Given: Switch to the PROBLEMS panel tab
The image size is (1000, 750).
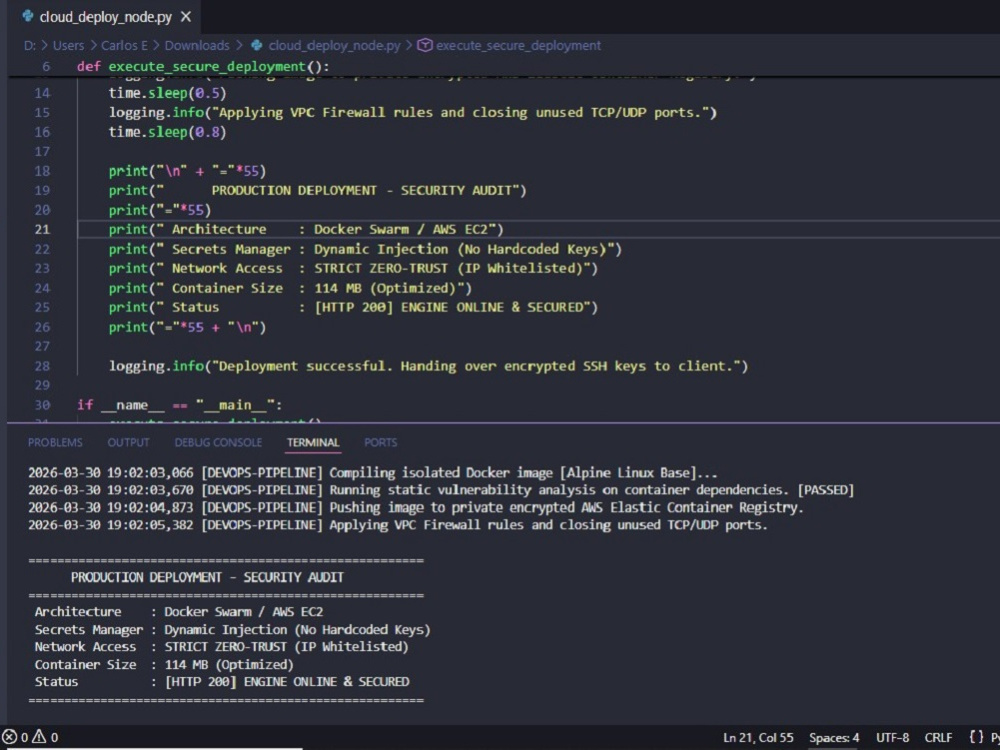Looking at the screenshot, I should point(55,443).
